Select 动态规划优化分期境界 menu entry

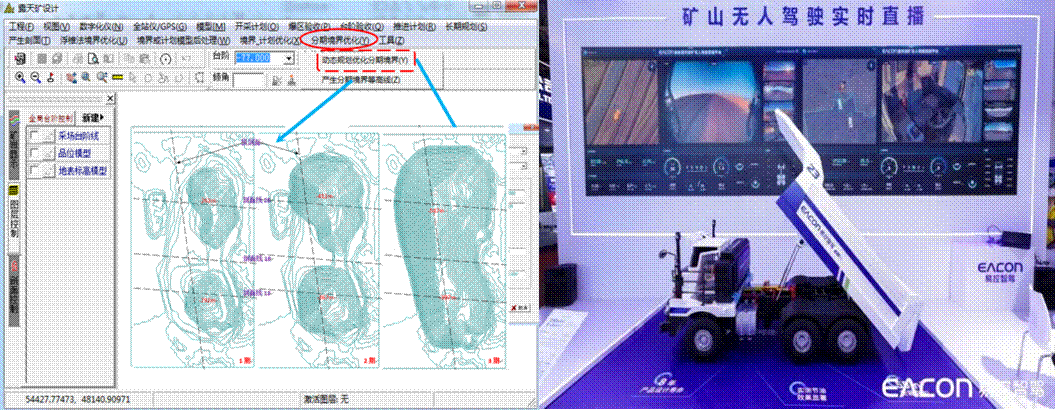pos(366,61)
